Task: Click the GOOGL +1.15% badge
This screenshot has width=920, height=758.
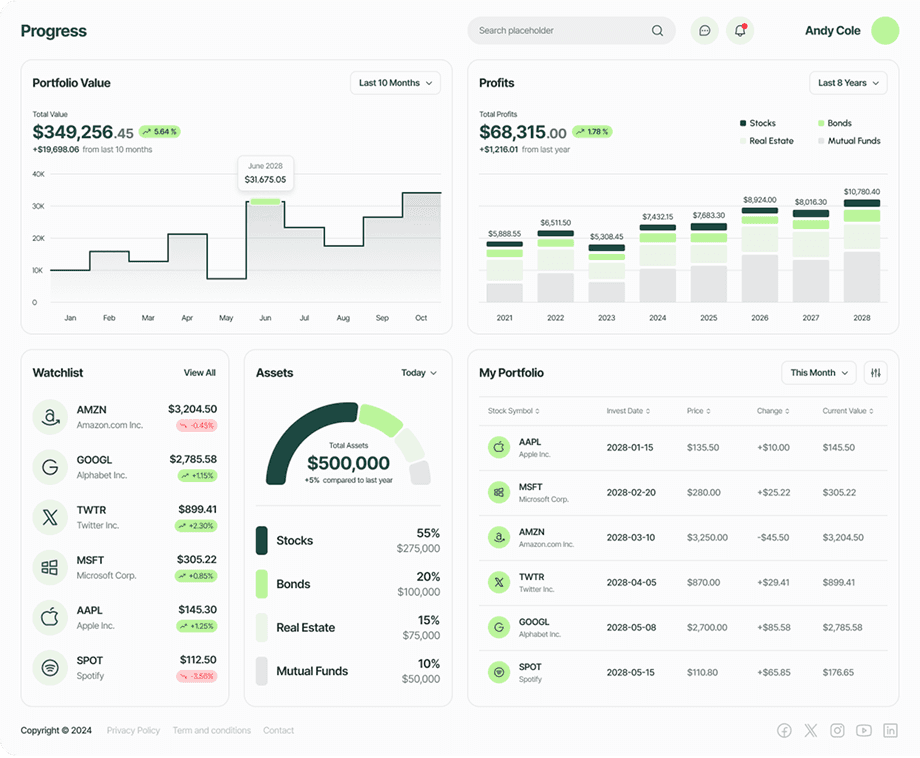Action: pyautogui.click(x=197, y=476)
